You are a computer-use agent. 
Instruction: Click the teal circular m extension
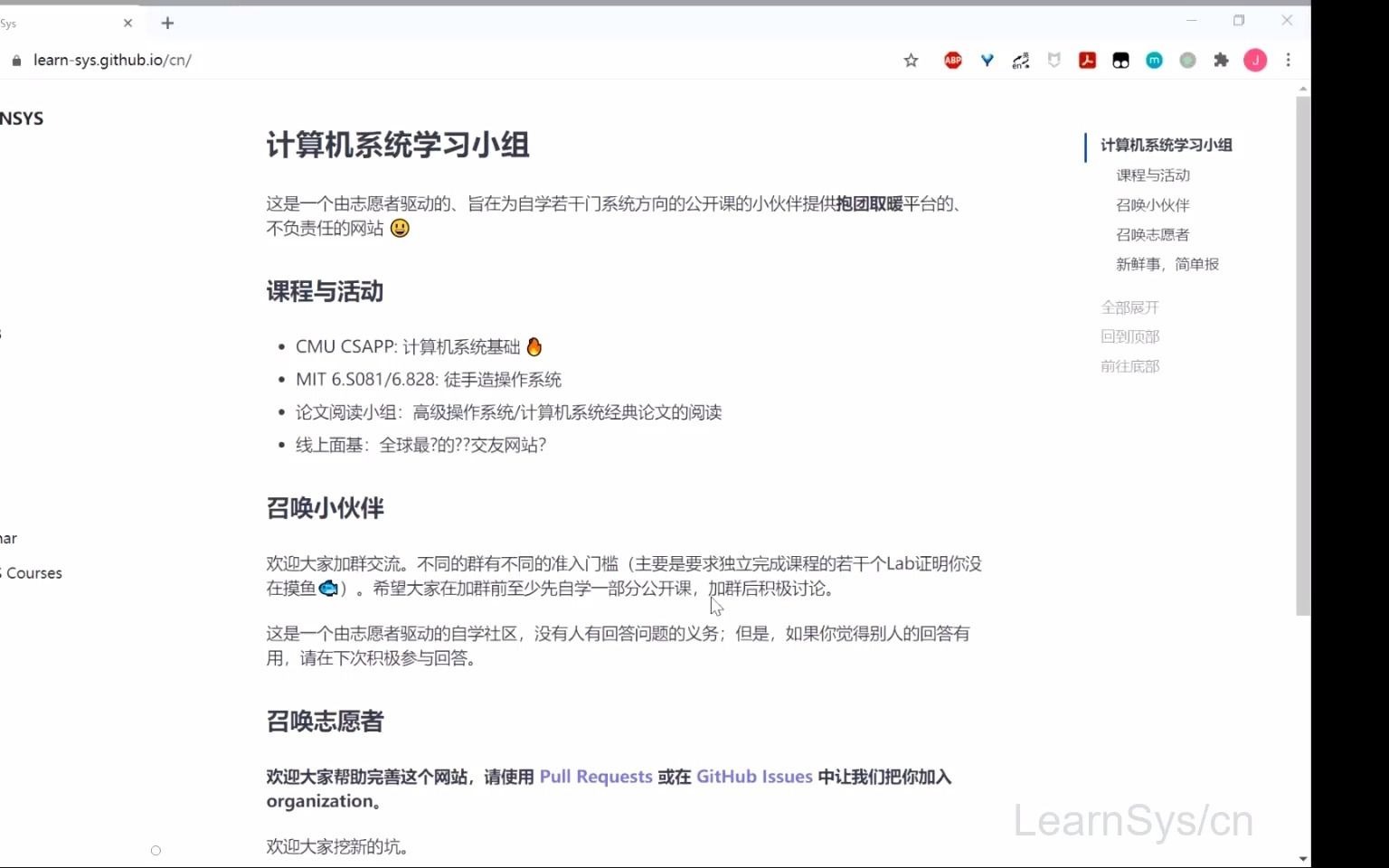coord(1154,61)
